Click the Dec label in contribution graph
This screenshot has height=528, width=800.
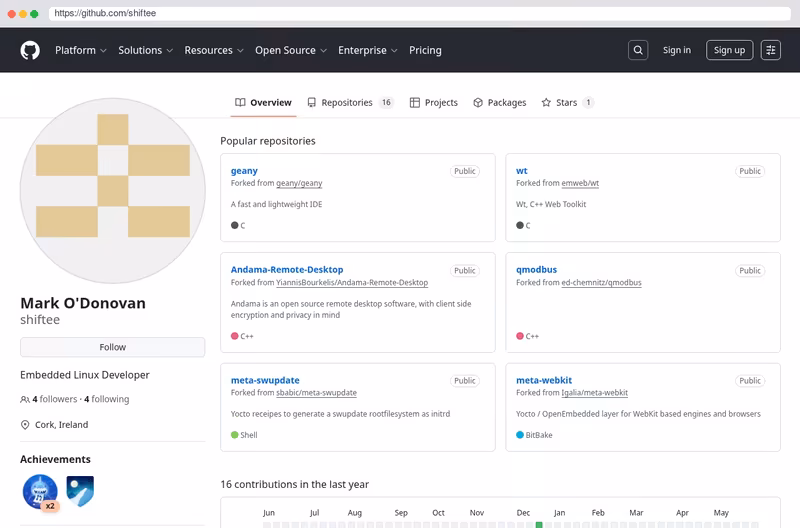[x=523, y=513]
